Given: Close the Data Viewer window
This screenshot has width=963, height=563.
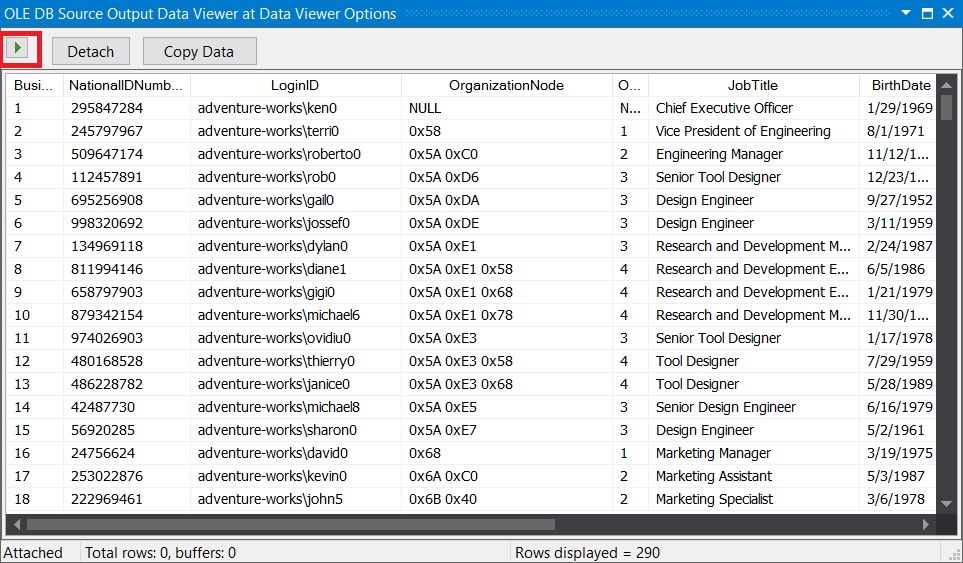Looking at the screenshot, I should coord(948,13).
